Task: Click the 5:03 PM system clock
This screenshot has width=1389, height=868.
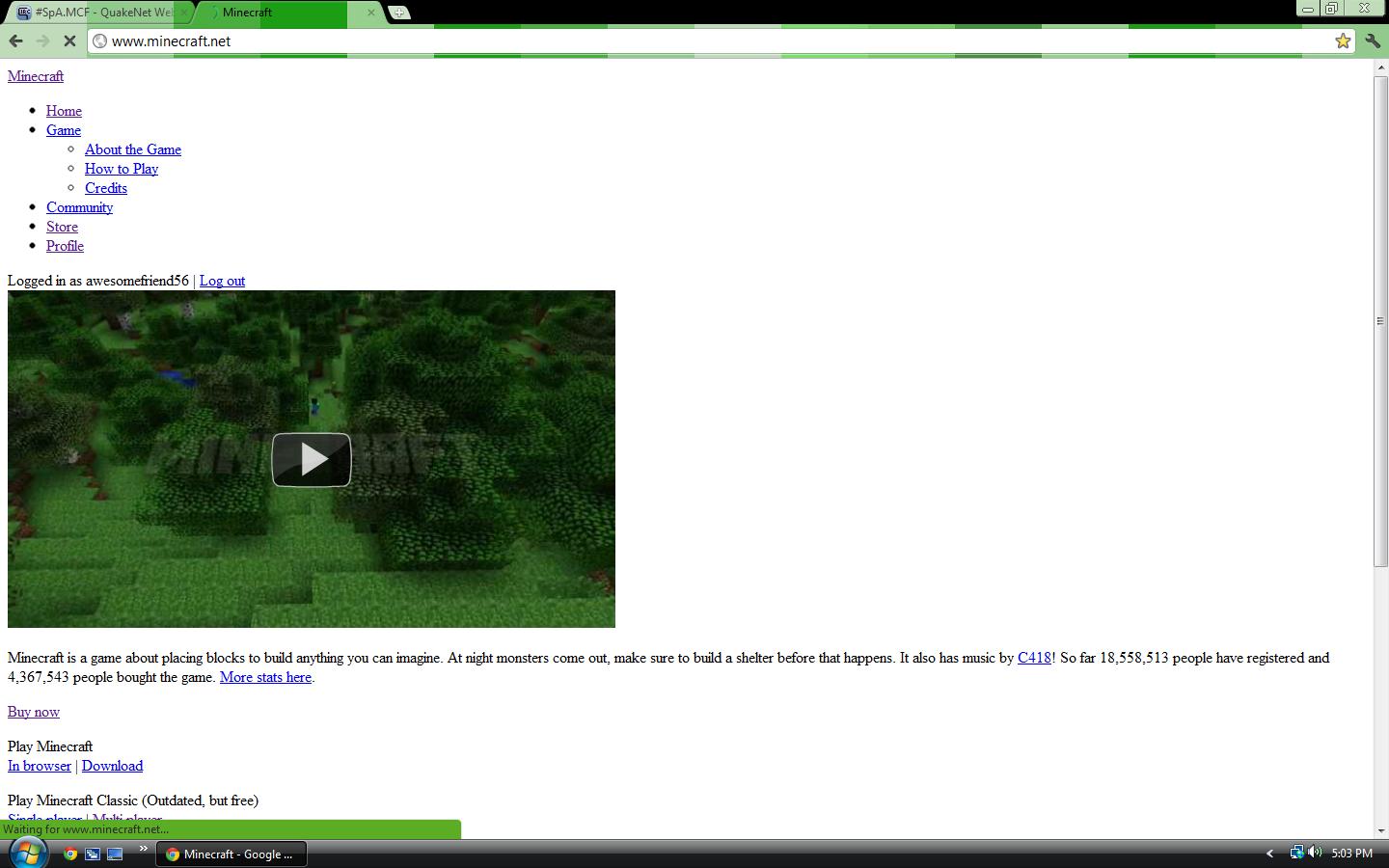Action: [1351, 854]
